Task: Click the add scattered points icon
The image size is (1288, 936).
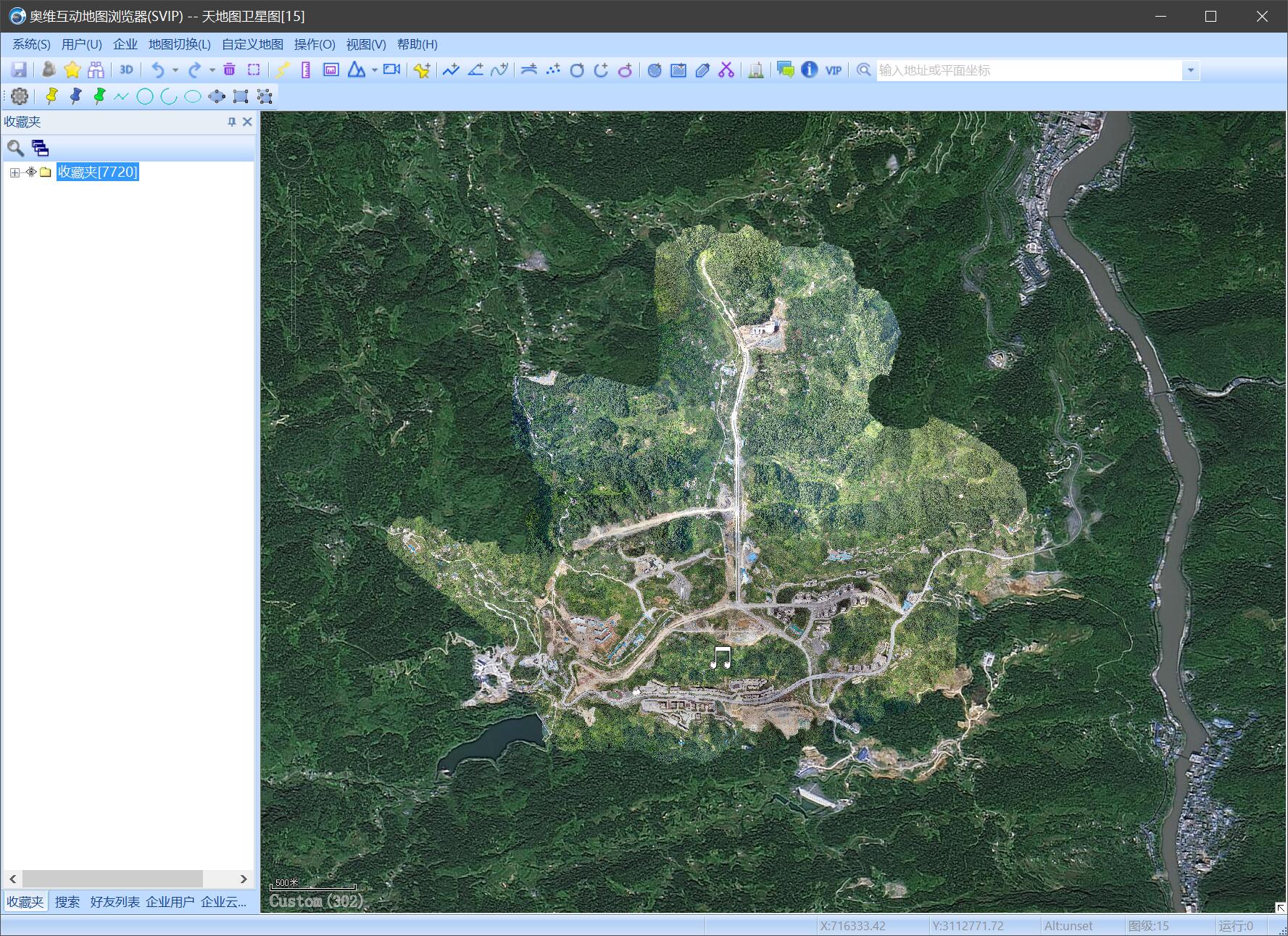Action: pos(553,70)
